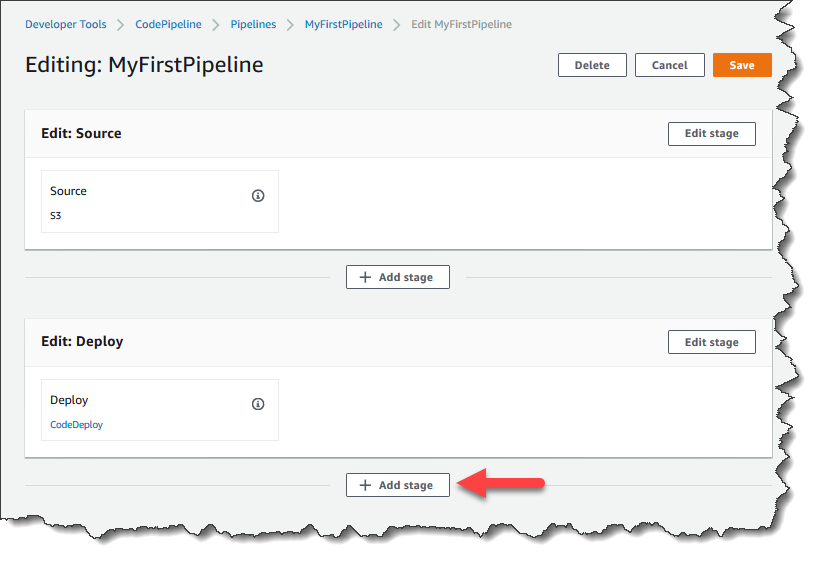This screenshot has height=563, width=820.
Task: Save the pipeline changes
Action: pos(741,65)
